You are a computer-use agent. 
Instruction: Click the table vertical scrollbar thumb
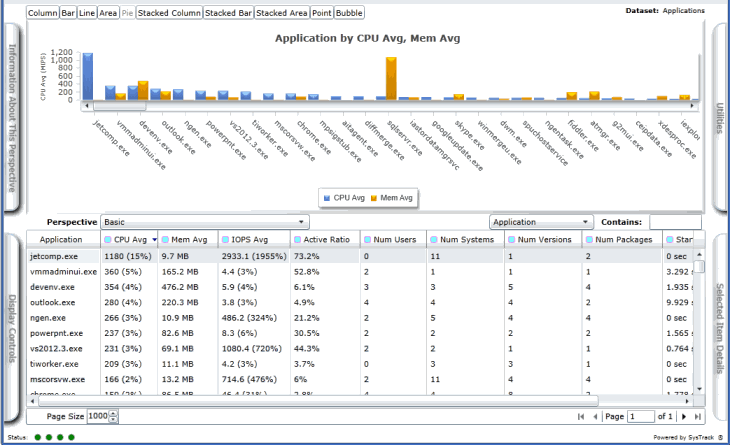pyautogui.click(x=699, y=267)
